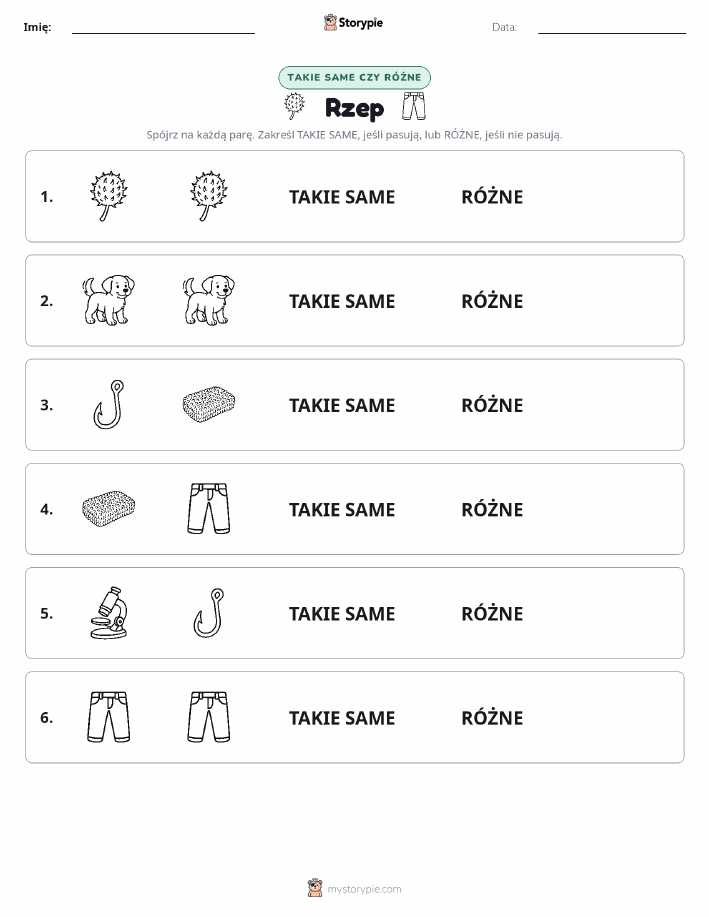This screenshot has height=917, width=709.
Task: Choose RÓŻNE for row 3
Action: coord(492,405)
